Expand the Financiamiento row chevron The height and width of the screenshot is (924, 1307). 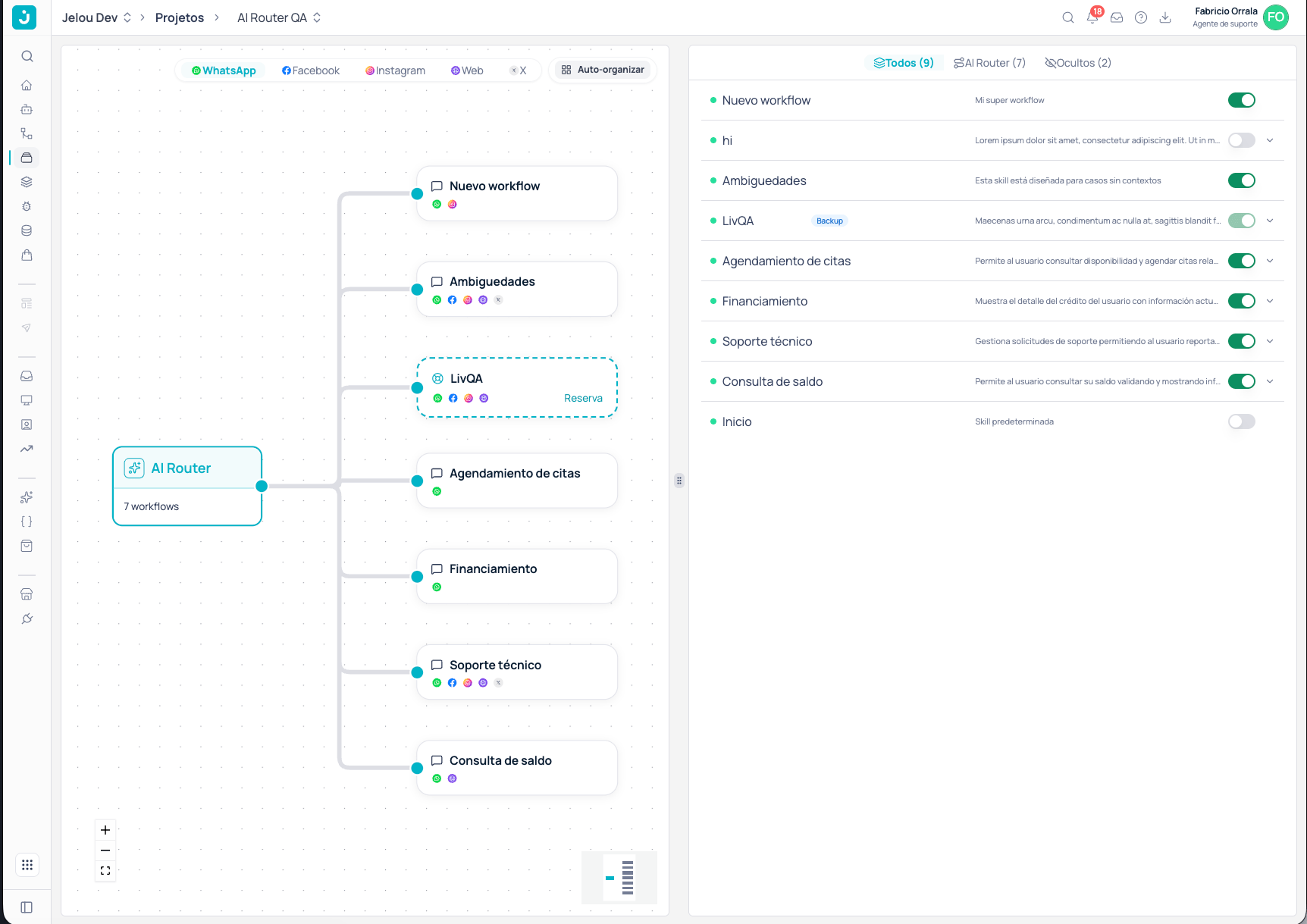[x=1270, y=301]
